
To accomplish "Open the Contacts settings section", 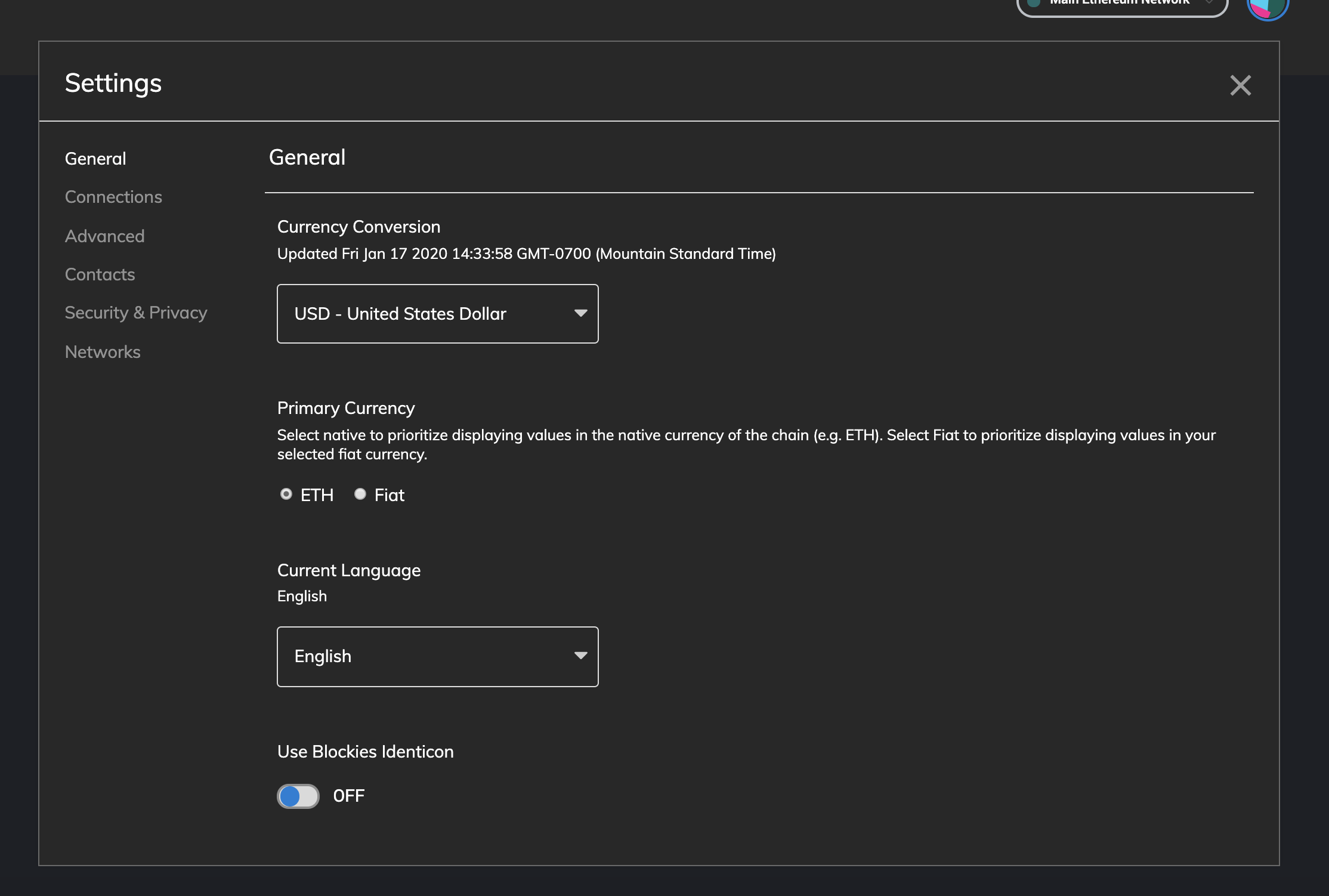I will click(100, 274).
